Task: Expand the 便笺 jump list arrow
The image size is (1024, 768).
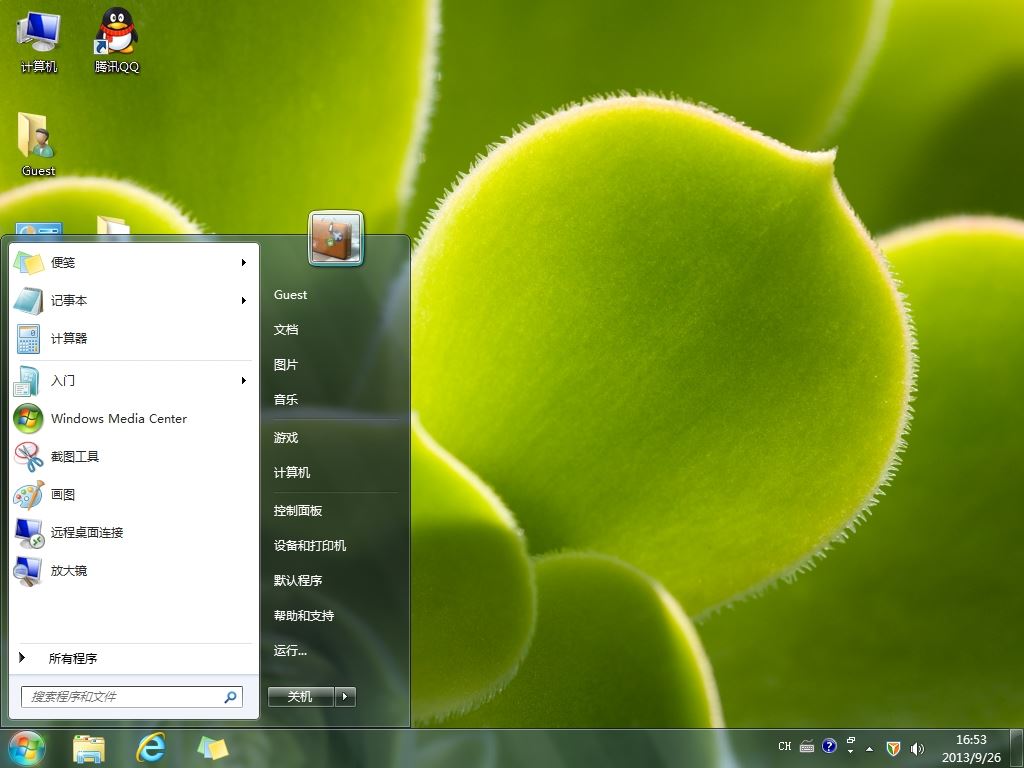Action: click(x=244, y=263)
